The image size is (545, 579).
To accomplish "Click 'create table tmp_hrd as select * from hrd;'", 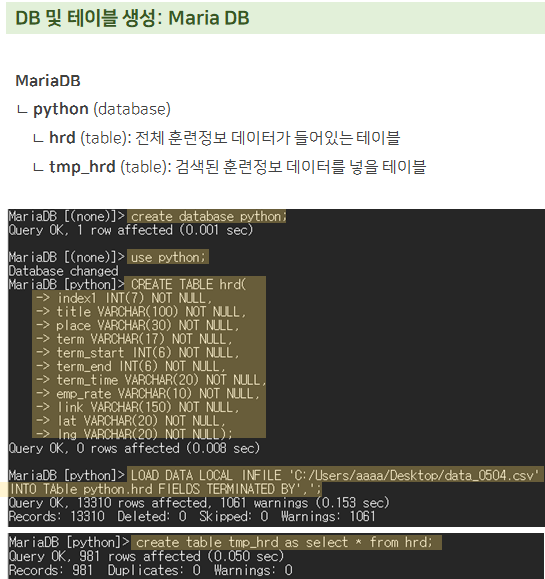I will coord(284,542).
